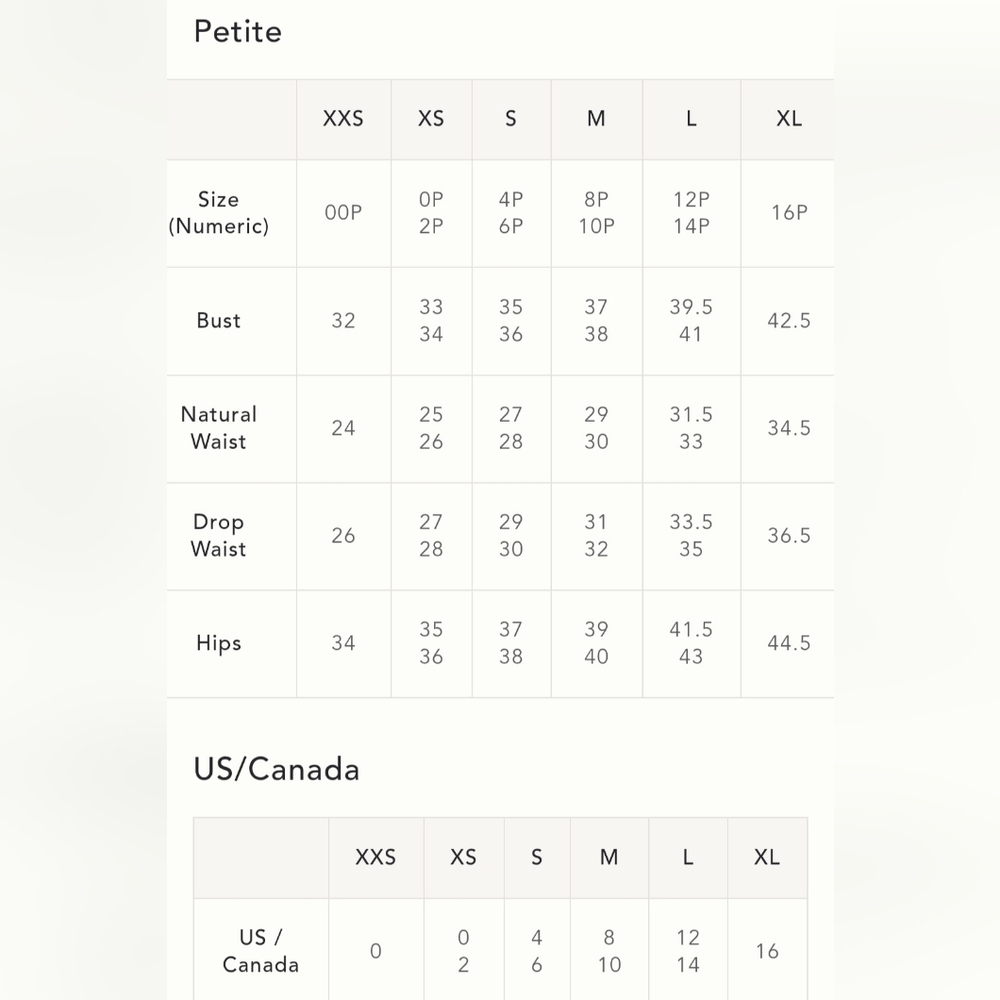Image resolution: width=1000 pixels, height=1000 pixels.
Task: Click the US/Canada section heading
Action: click(x=276, y=769)
